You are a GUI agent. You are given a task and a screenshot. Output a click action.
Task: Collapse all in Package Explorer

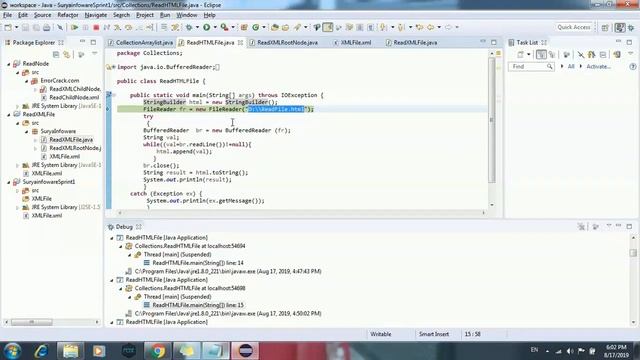click(x=56, y=55)
